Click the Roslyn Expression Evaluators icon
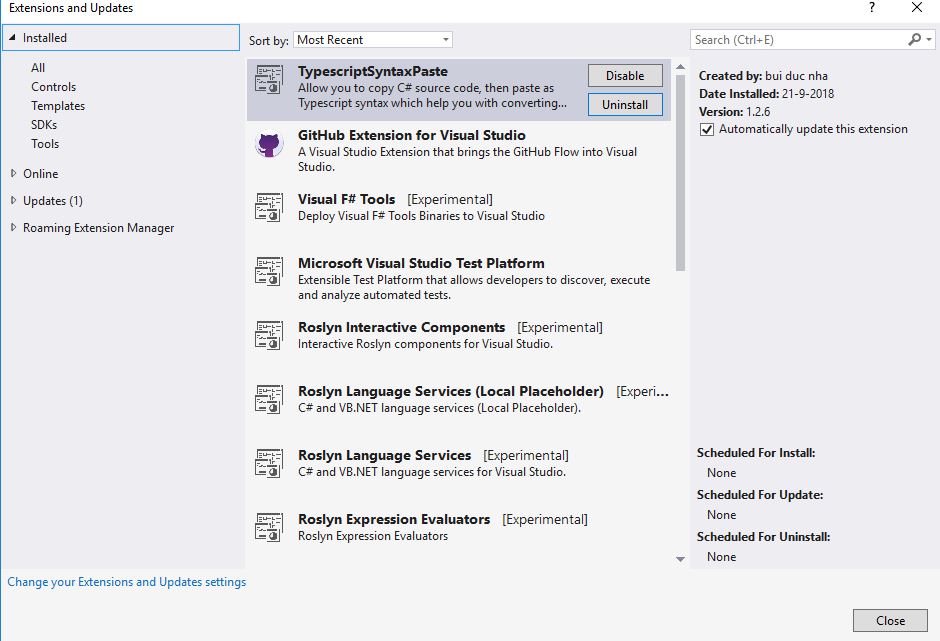This screenshot has height=641, width=940. coord(269,528)
